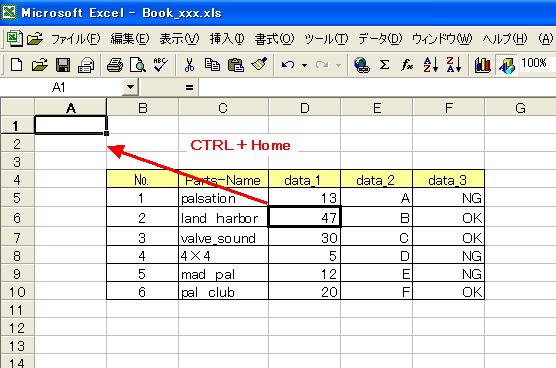Open the 編集(E) menu
Screen dimensions: 556x368
(x=130, y=39)
